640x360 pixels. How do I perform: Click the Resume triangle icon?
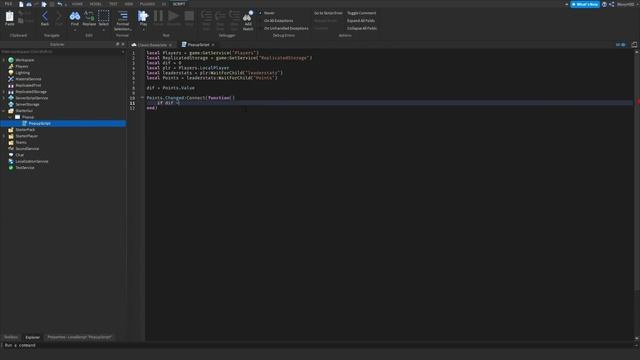(x=173, y=16)
